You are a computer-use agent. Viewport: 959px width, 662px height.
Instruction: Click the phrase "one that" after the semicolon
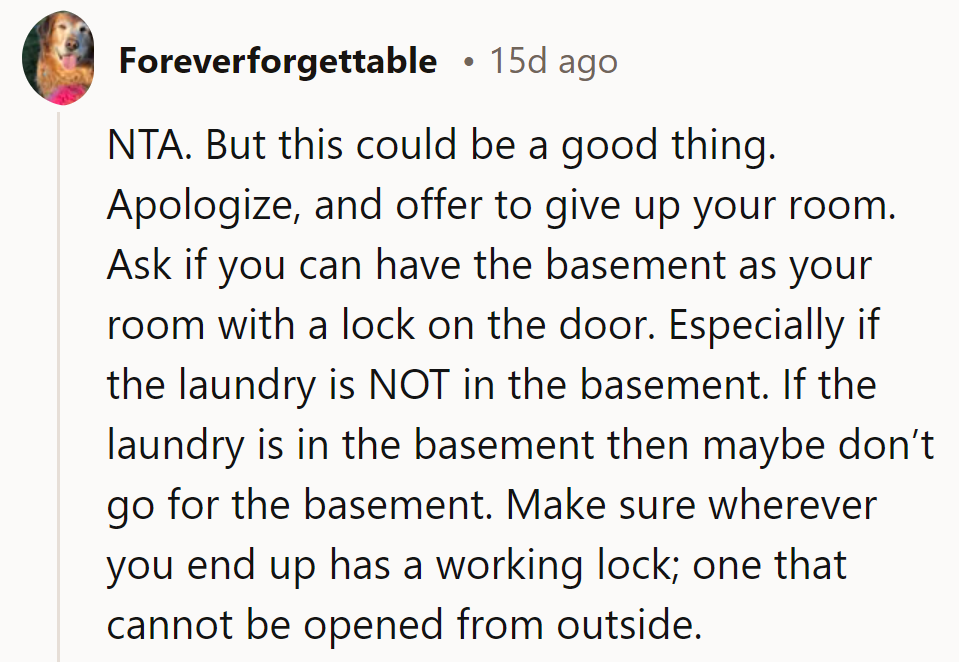click(771, 564)
